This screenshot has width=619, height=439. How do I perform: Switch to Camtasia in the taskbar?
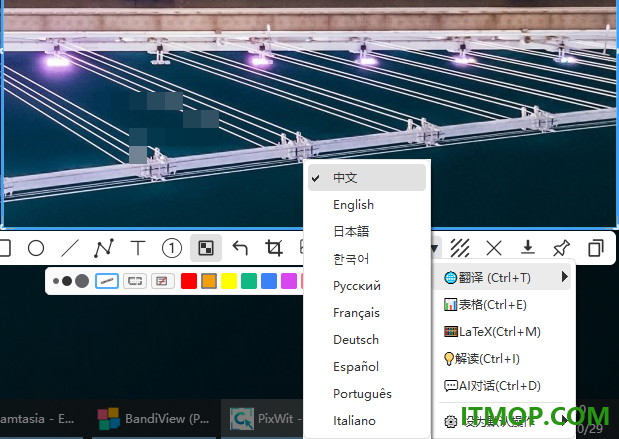pos(39,418)
